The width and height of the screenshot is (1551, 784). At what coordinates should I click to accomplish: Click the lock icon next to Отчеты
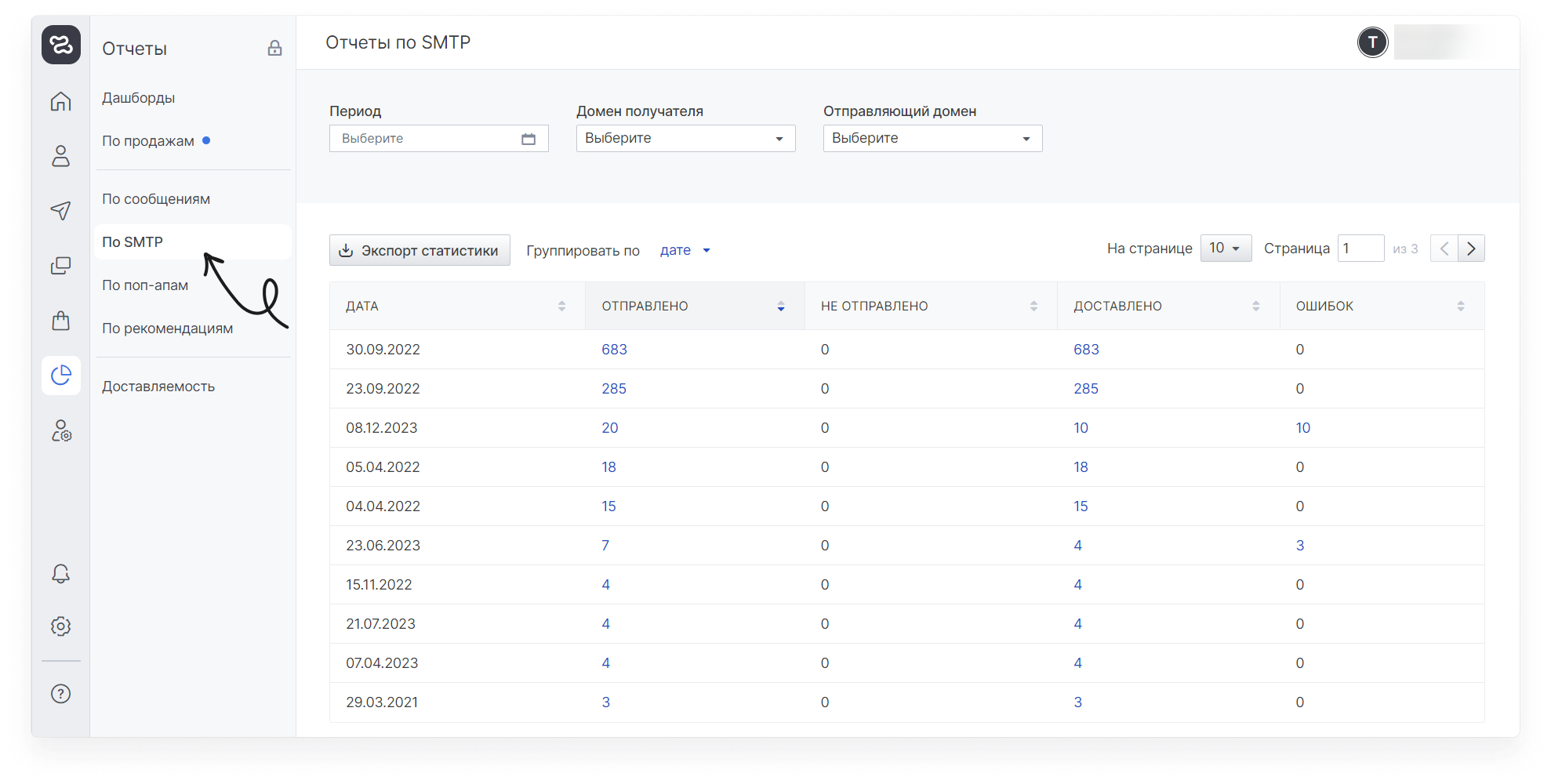(274, 49)
